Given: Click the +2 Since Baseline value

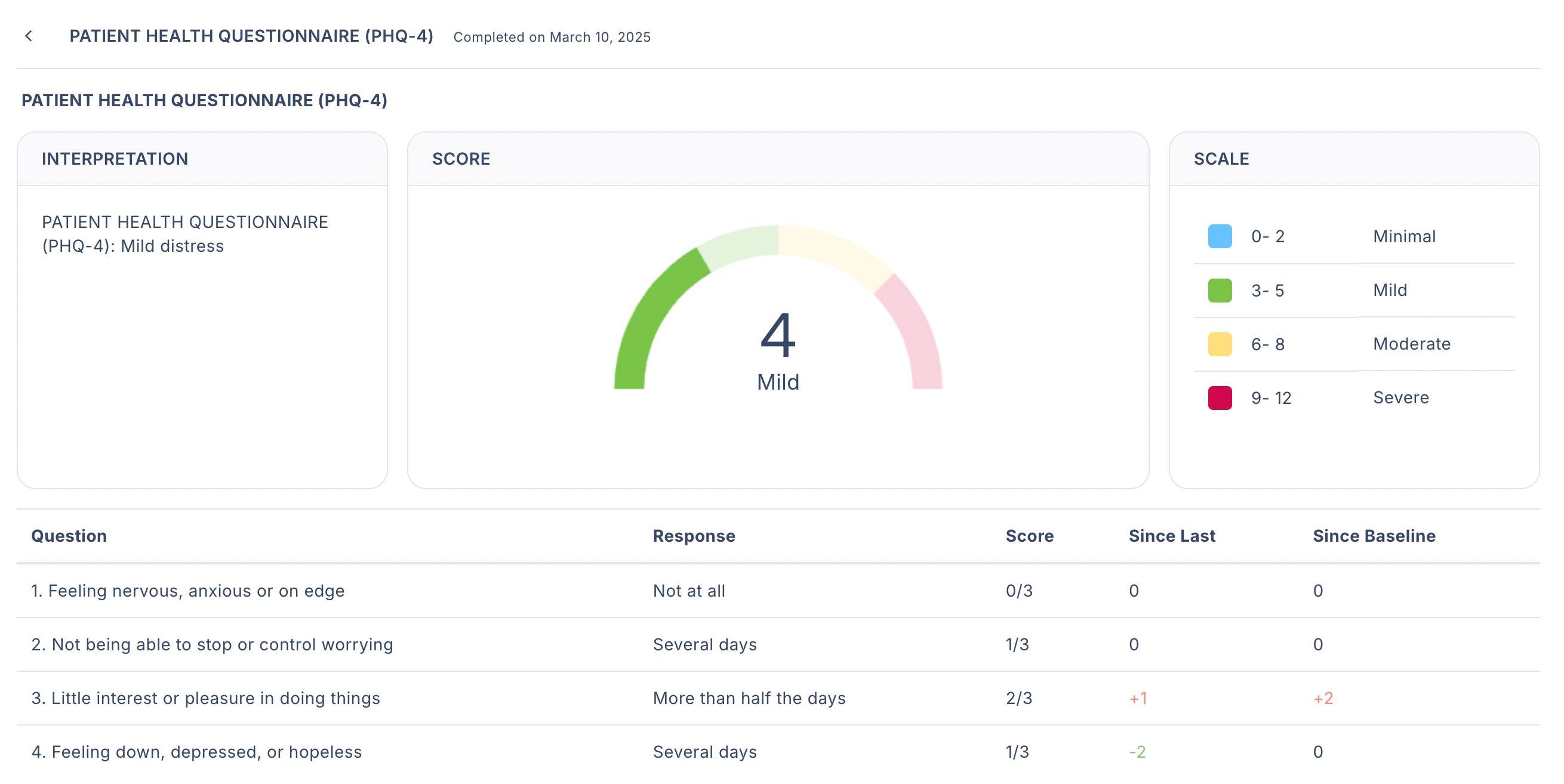Looking at the screenshot, I should tap(1322, 698).
